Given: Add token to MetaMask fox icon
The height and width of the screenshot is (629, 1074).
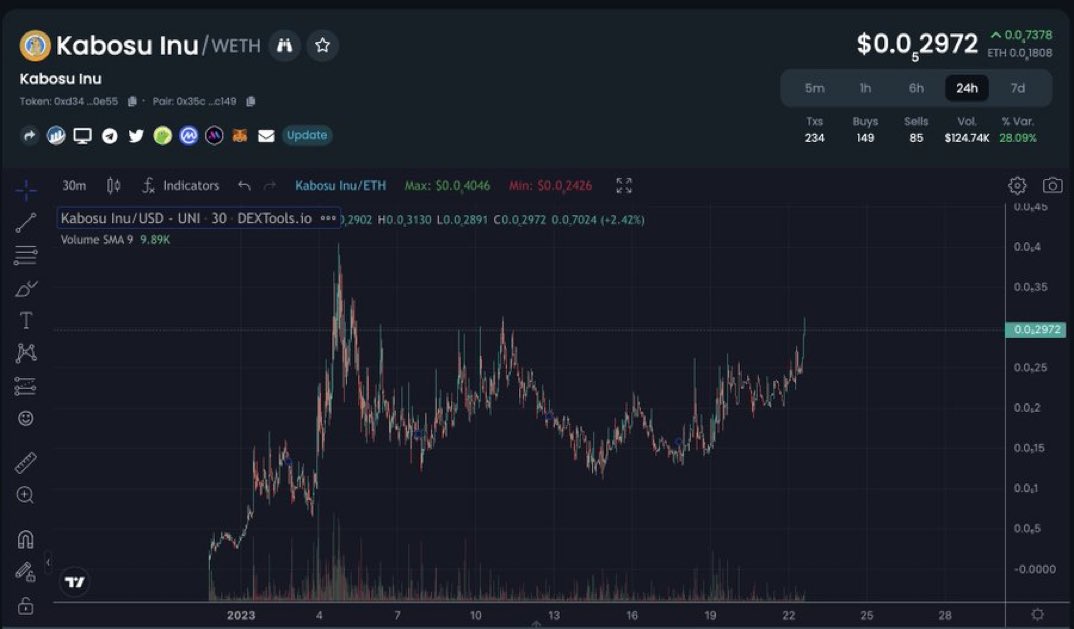Looking at the screenshot, I should tap(240, 136).
